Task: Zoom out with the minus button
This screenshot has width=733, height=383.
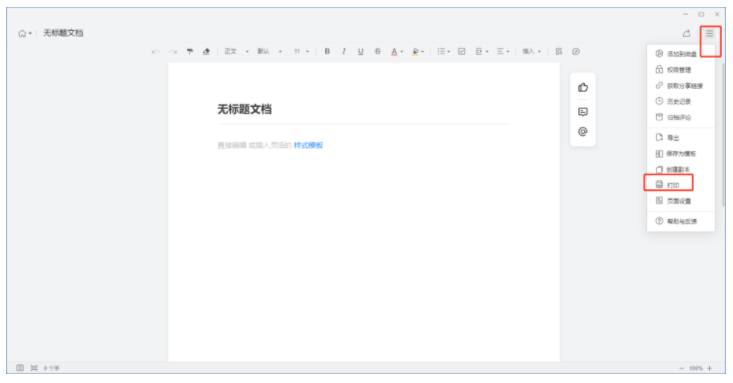Action: click(x=682, y=369)
